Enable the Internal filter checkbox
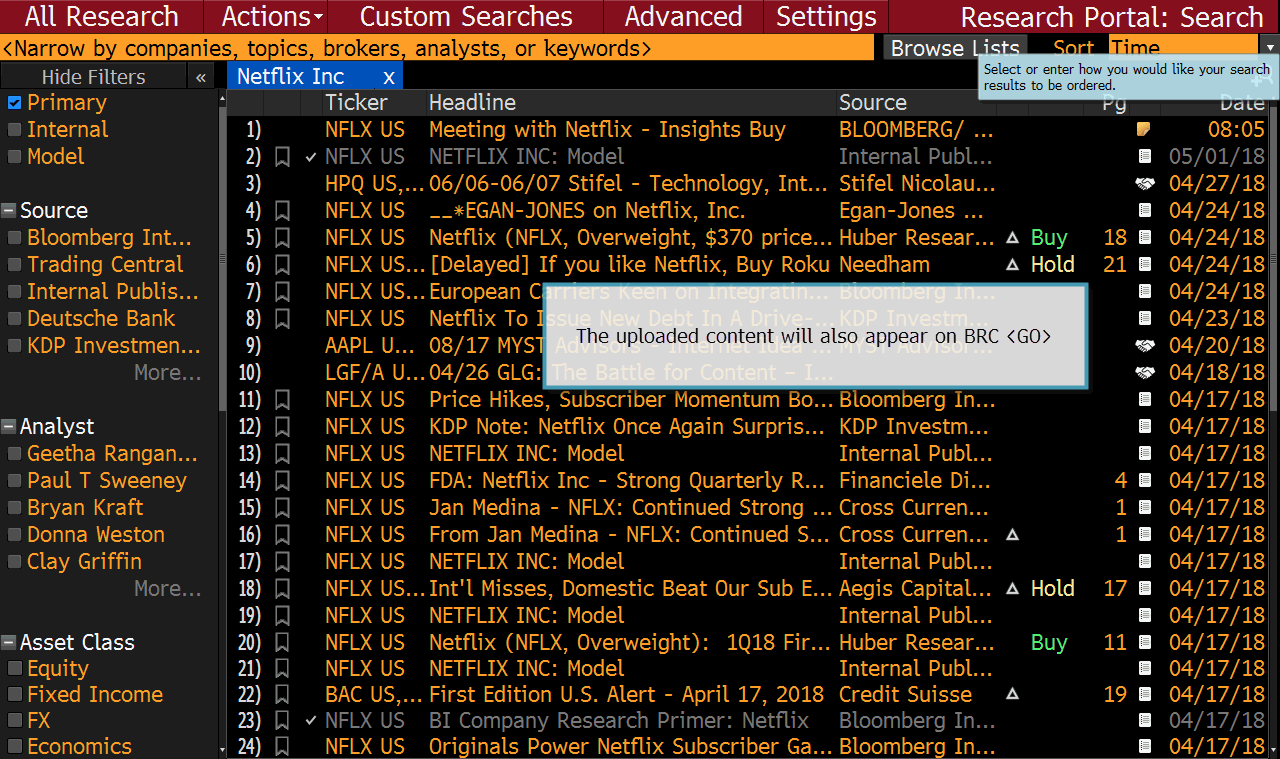This screenshot has width=1280, height=759. (x=14, y=129)
